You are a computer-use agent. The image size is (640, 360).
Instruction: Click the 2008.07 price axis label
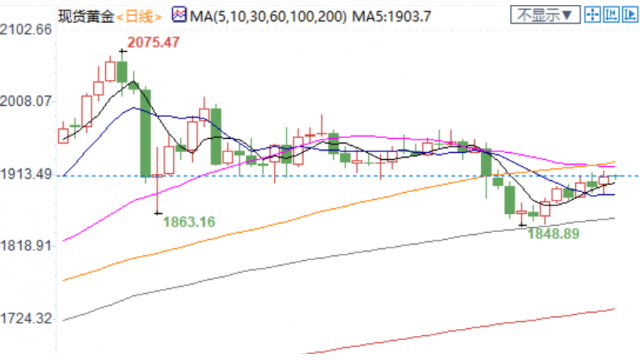[26, 101]
